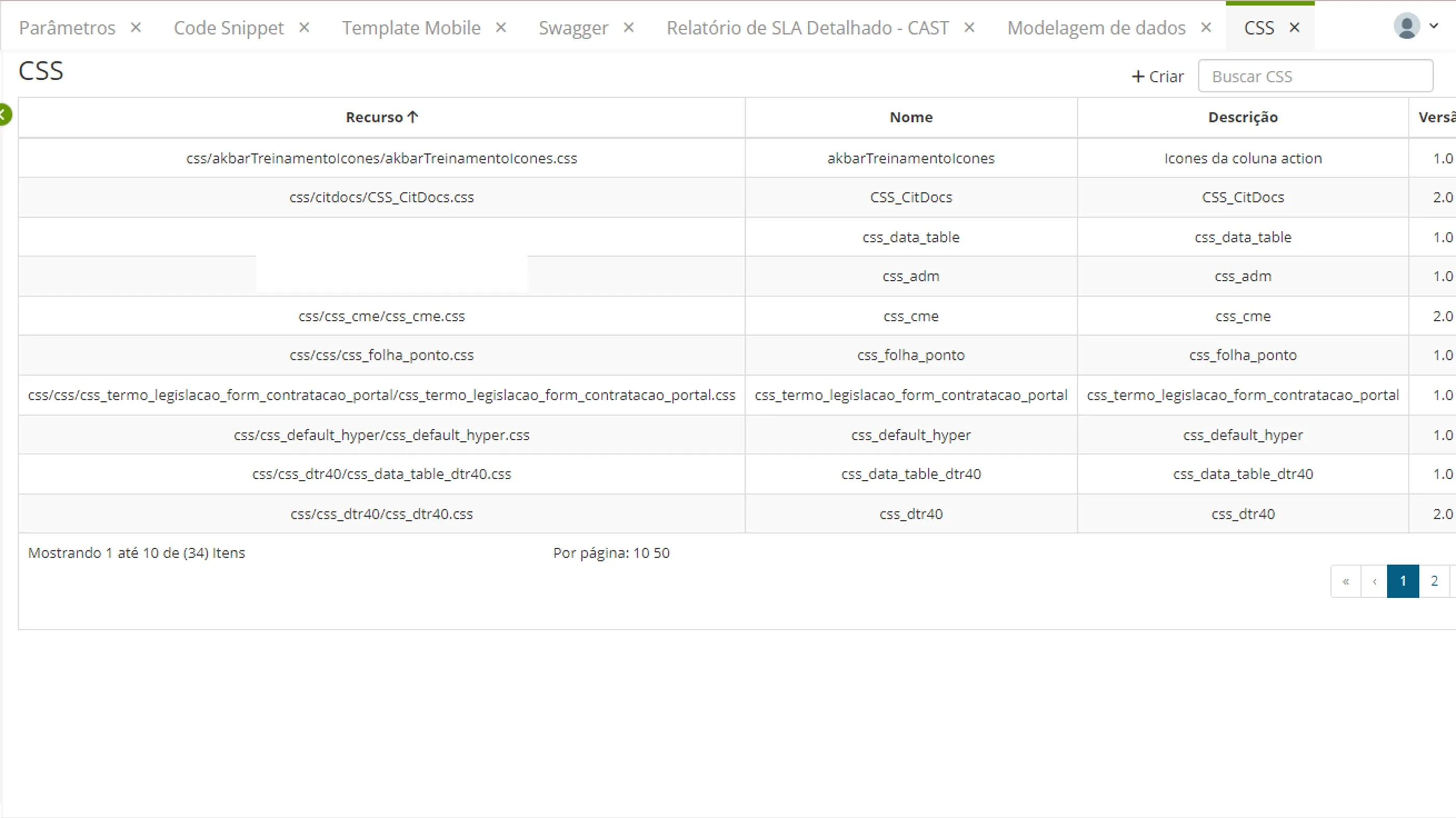Screen dimensions: 1456x818
Task: Click css_cme in Descrição column
Action: 1243,316
